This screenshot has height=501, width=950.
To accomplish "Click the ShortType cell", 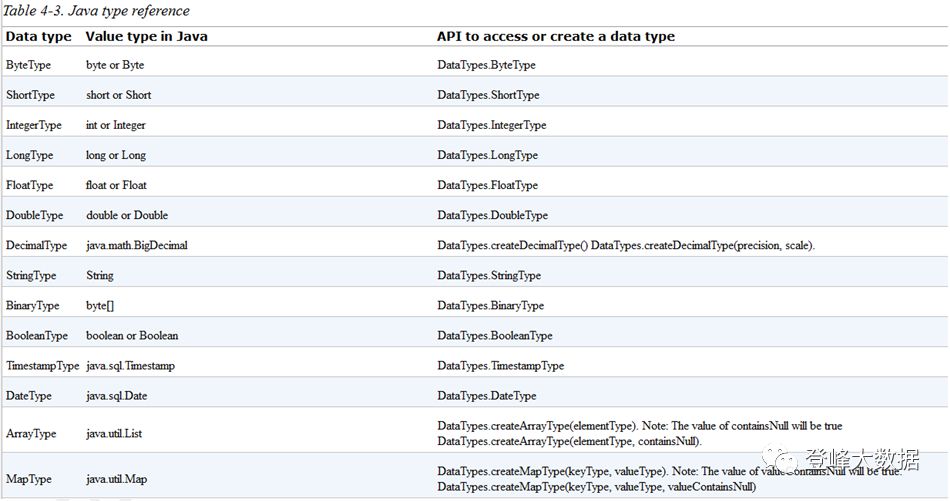I will pyautogui.click(x=30, y=95).
